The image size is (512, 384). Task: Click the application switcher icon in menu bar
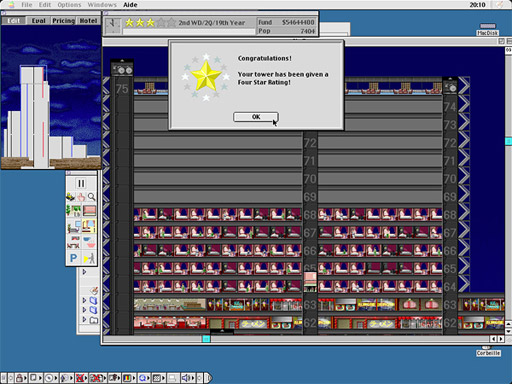[500, 5]
